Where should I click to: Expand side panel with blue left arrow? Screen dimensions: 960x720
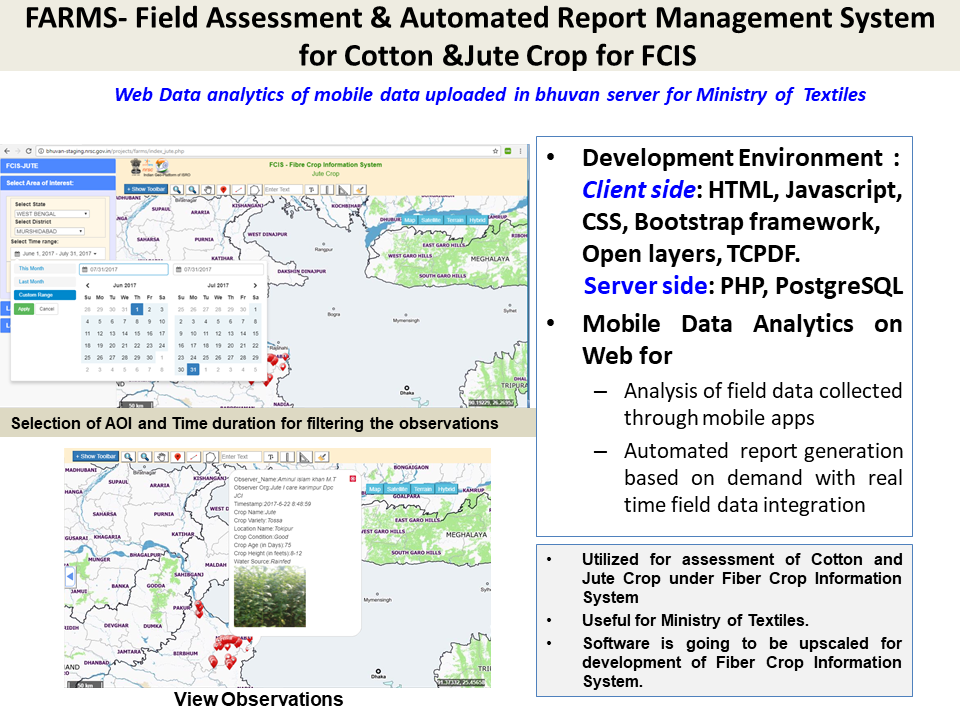[70, 576]
